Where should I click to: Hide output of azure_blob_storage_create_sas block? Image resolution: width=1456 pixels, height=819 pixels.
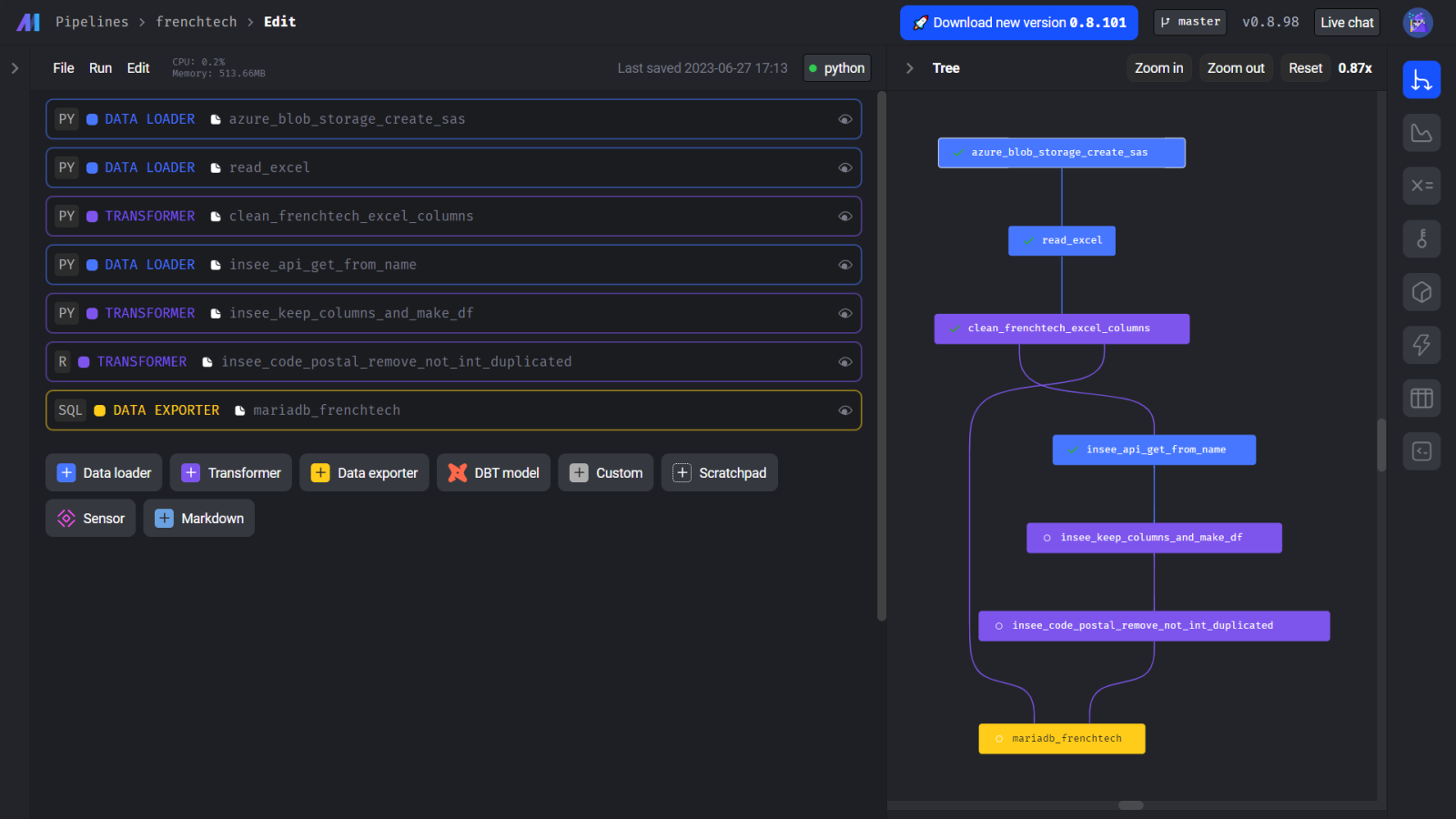pos(844,118)
